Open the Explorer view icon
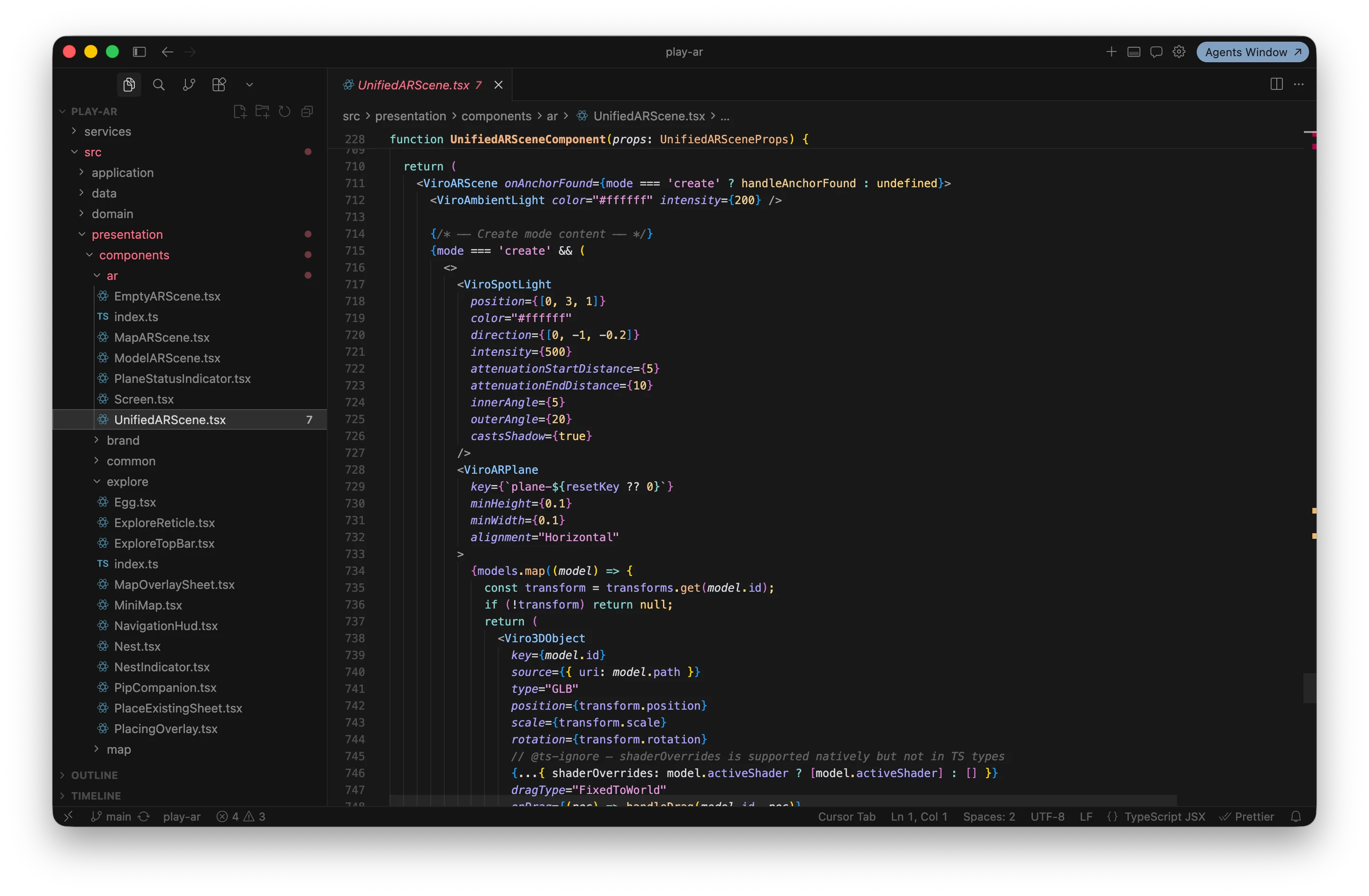Image resolution: width=1369 pixels, height=896 pixels. [129, 85]
